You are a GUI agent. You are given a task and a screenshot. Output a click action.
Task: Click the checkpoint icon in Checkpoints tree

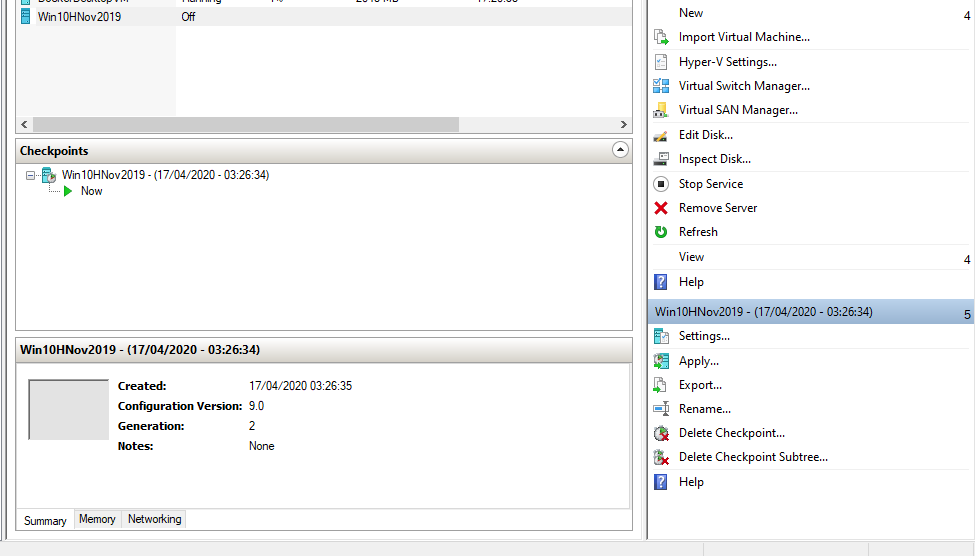[49, 175]
